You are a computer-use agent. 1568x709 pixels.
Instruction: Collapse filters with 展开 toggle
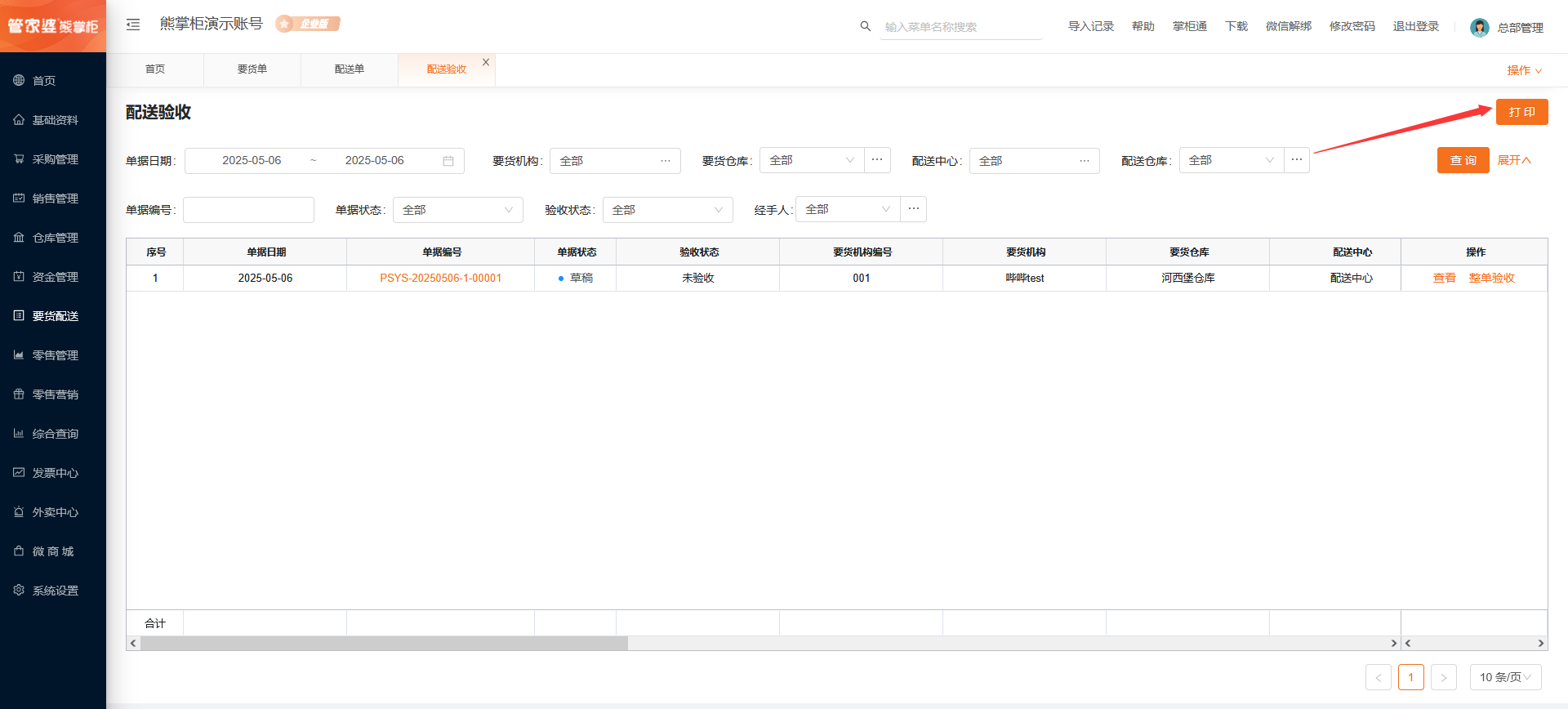[x=1514, y=160]
